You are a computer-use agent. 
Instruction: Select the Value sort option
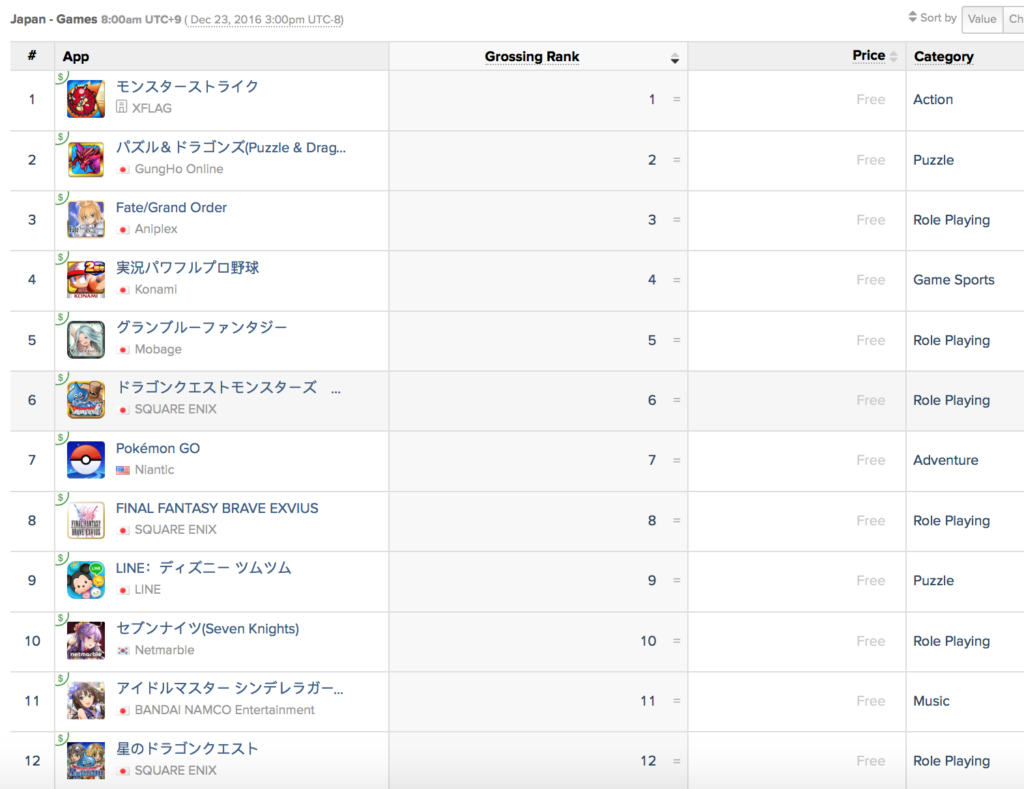[x=982, y=19]
